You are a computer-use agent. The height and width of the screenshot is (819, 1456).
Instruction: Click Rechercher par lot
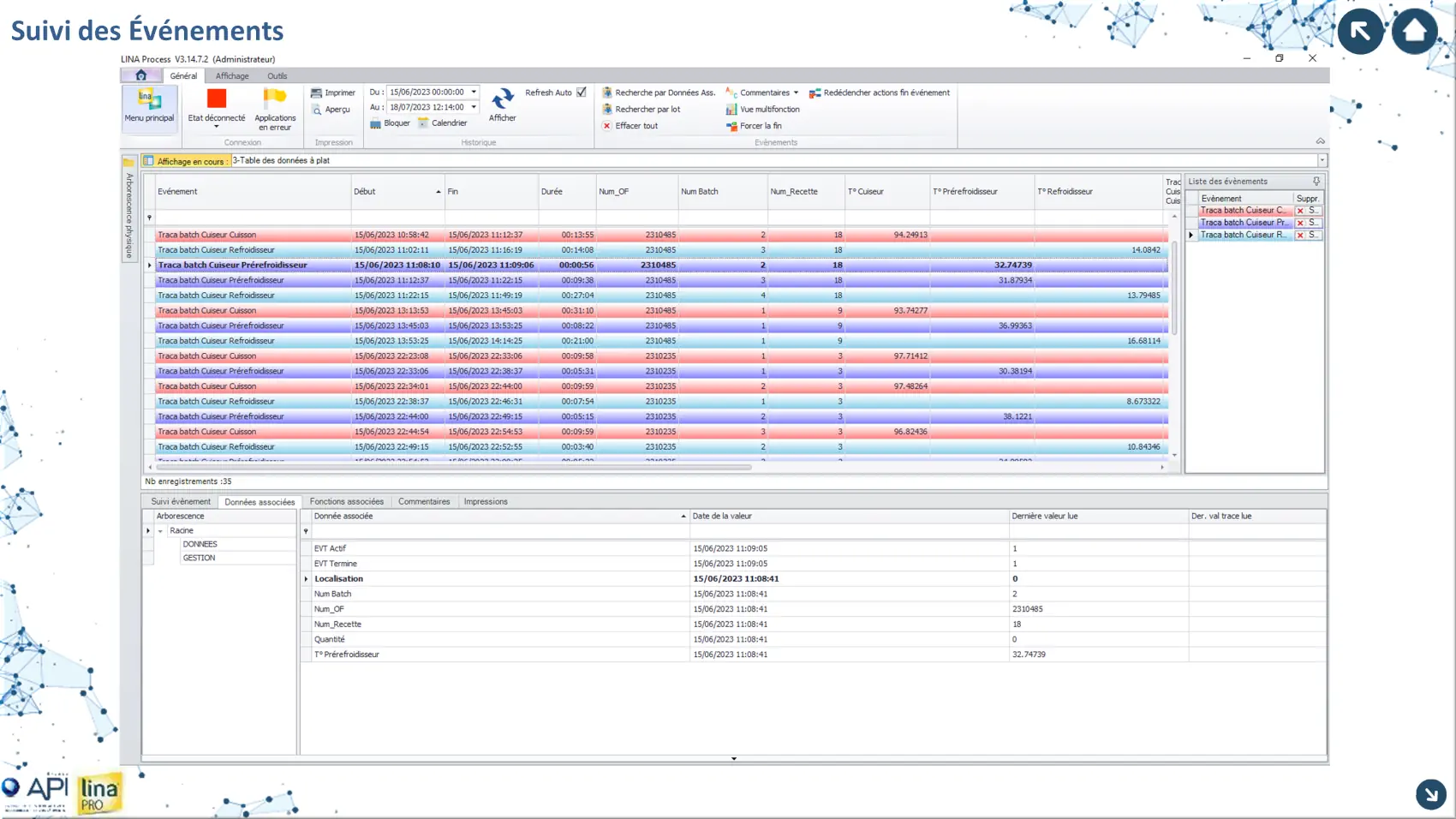[647, 110]
